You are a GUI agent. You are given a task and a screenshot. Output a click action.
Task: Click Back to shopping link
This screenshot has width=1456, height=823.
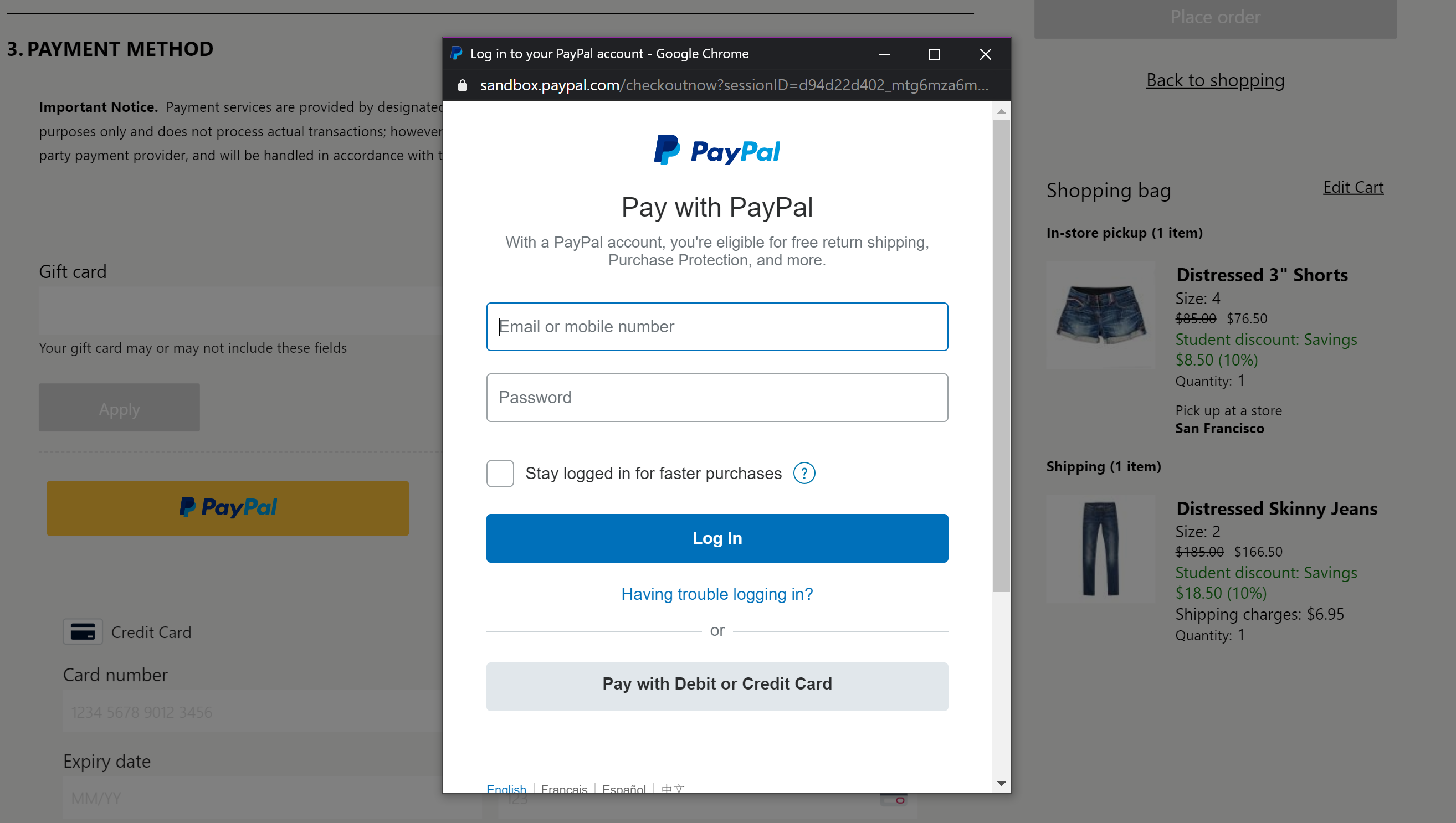click(x=1215, y=79)
